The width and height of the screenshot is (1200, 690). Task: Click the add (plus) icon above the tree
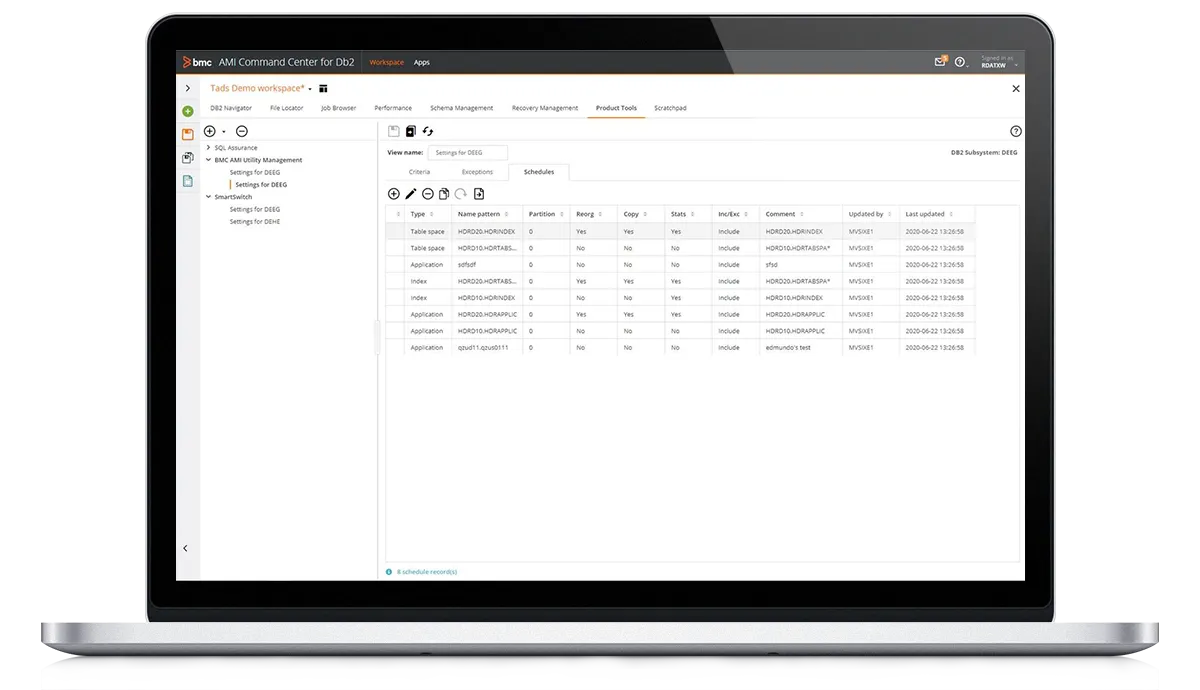210,132
